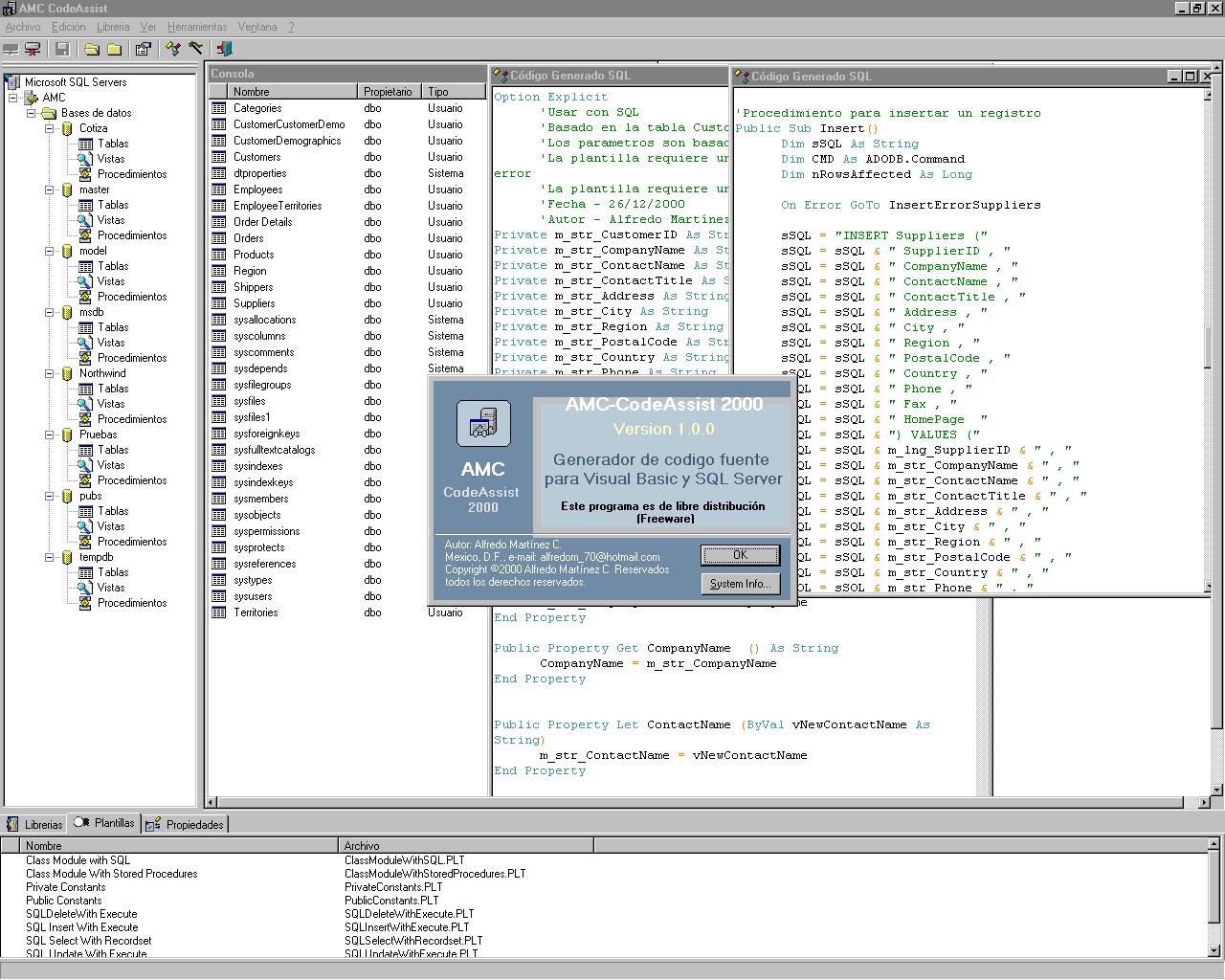The image size is (1225, 980).
Task: Open the Archivo menu
Action: [x=23, y=27]
